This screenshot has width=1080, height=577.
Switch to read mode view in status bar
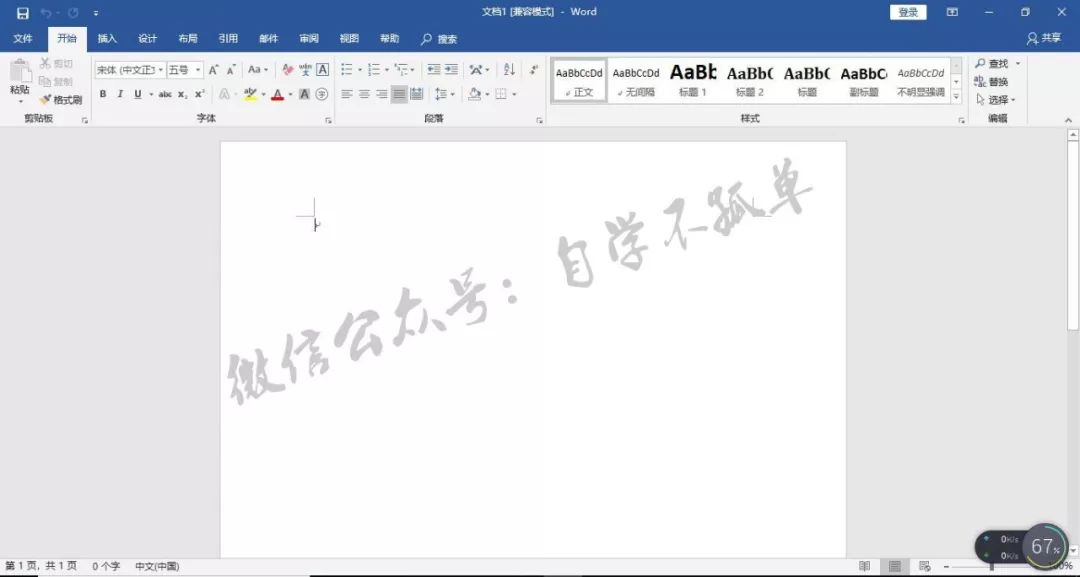point(864,566)
